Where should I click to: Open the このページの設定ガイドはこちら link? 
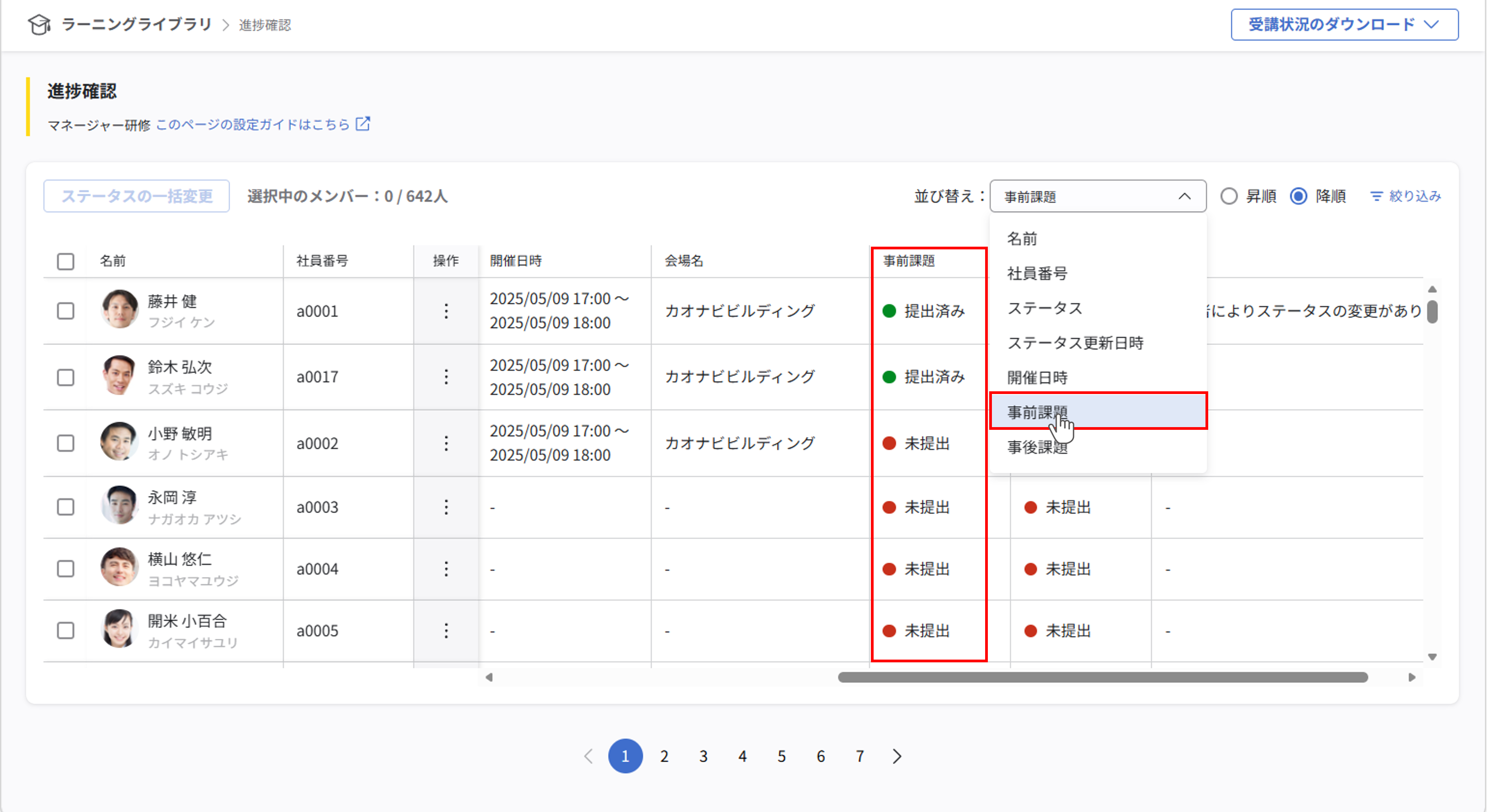click(x=253, y=125)
